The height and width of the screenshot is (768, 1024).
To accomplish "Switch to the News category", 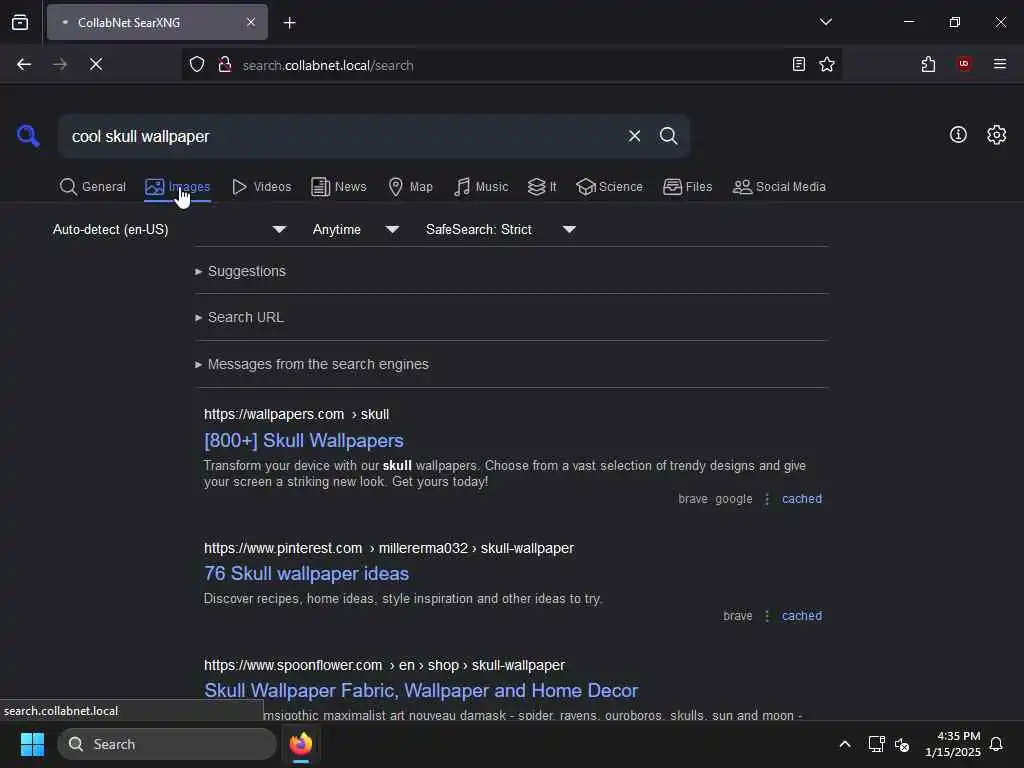I will (x=339, y=187).
